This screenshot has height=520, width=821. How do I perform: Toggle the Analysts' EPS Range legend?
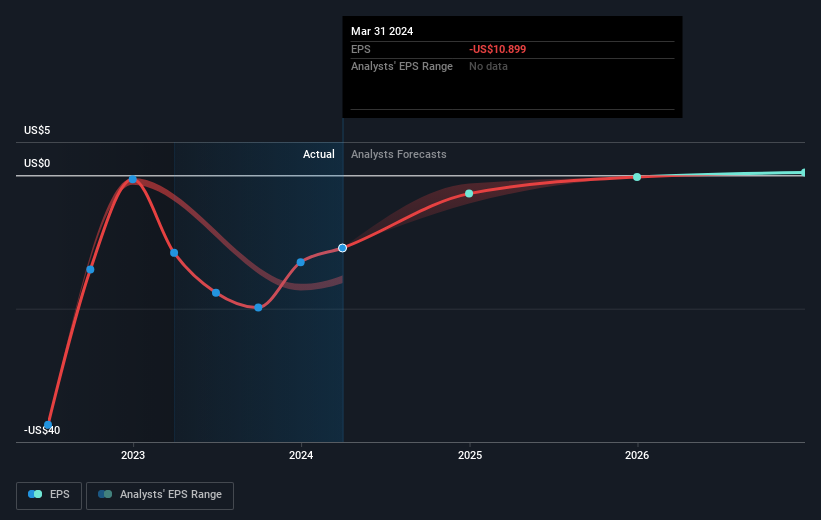pyautogui.click(x=160, y=495)
